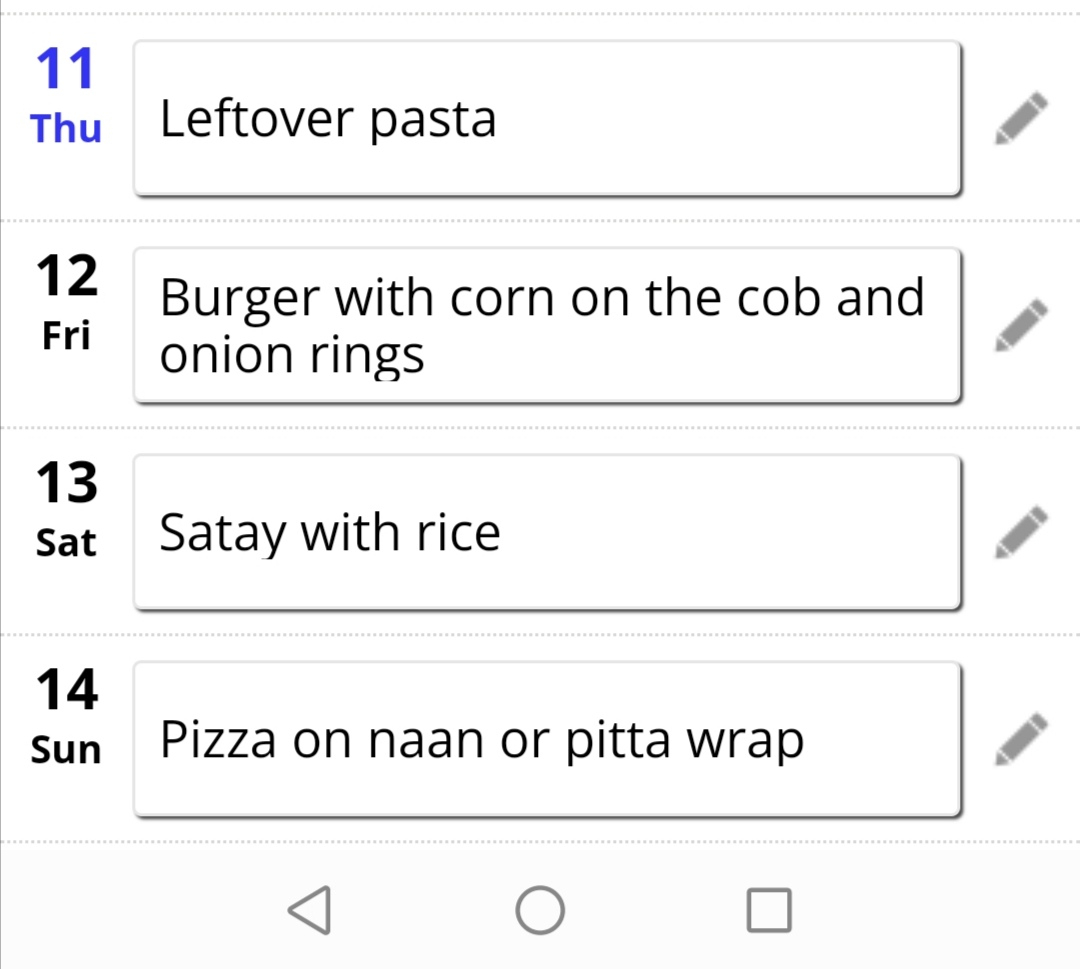Open the Pizza on naan or pitta wrap card
1080x969 pixels.
point(547,739)
